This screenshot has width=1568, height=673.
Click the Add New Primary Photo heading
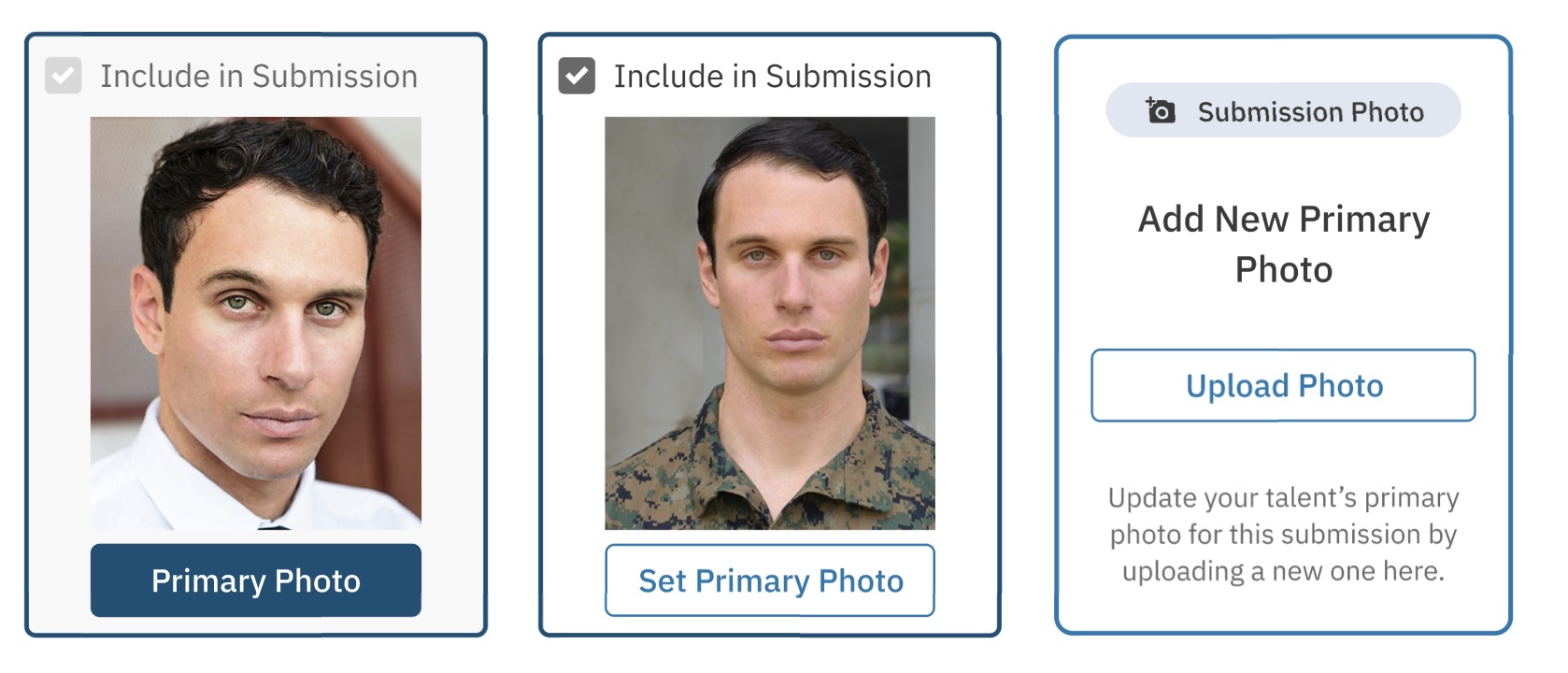(1283, 244)
